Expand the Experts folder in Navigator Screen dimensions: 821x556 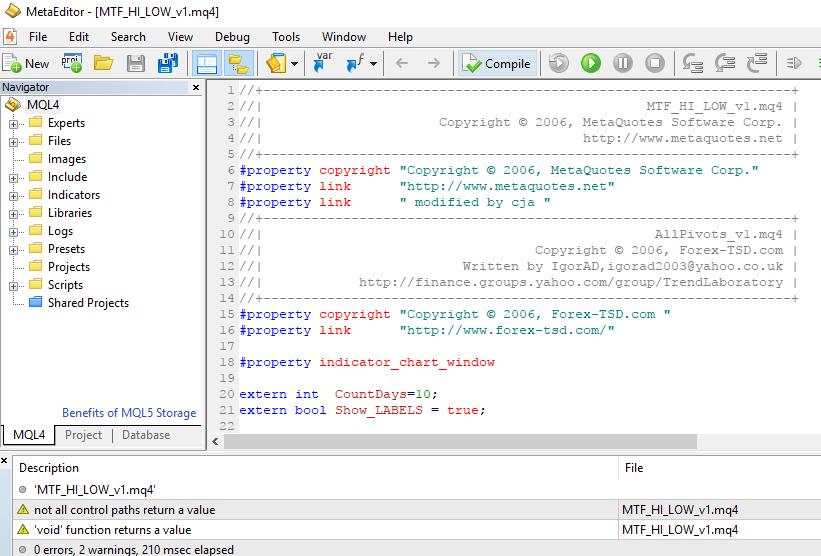[x=14, y=123]
